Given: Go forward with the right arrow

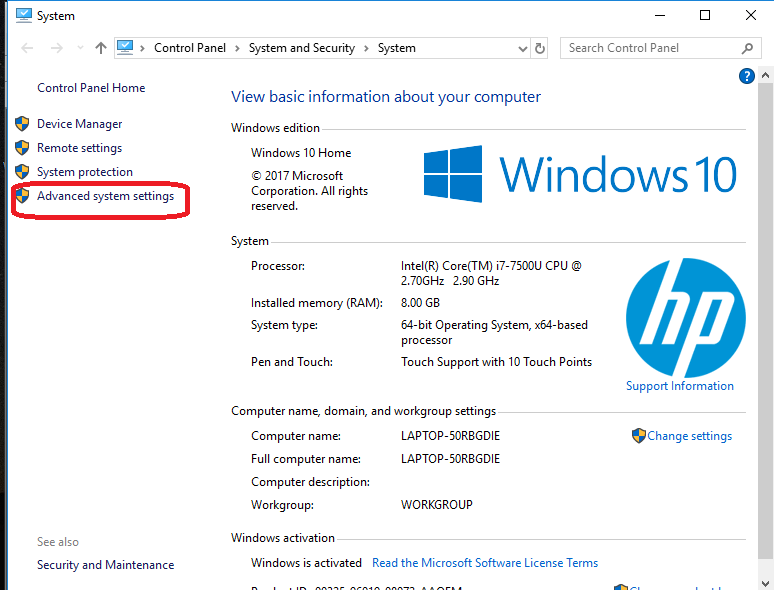Looking at the screenshot, I should 57,48.
